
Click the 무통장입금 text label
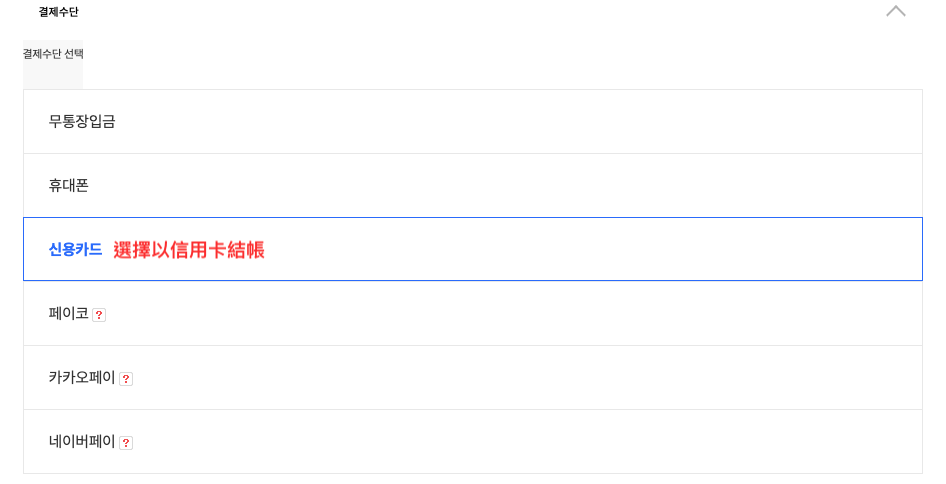click(x=82, y=122)
